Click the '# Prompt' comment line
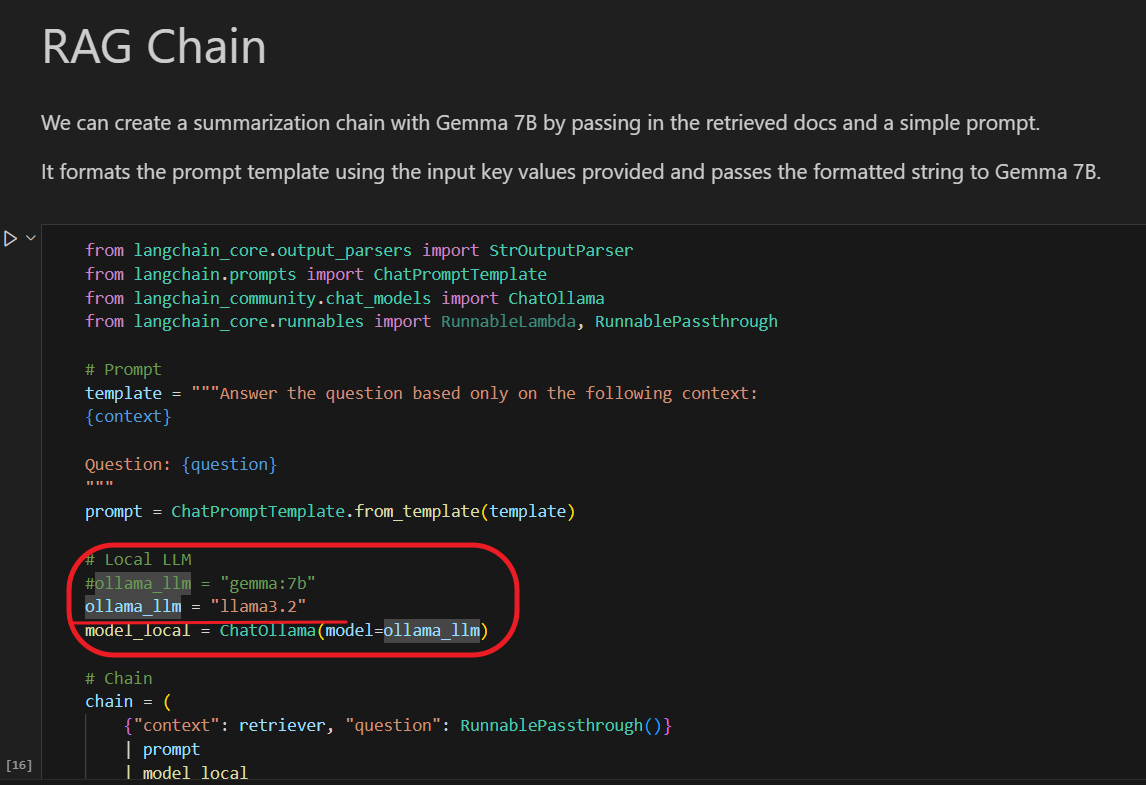 [x=123, y=369]
